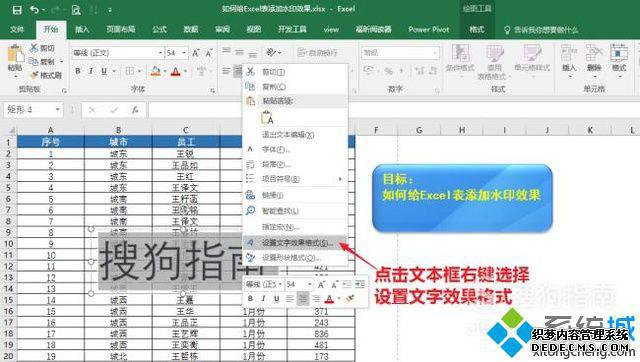Toggle Underline in the ribbon font group
Screen dimensions: 640x362
(x=104, y=71)
